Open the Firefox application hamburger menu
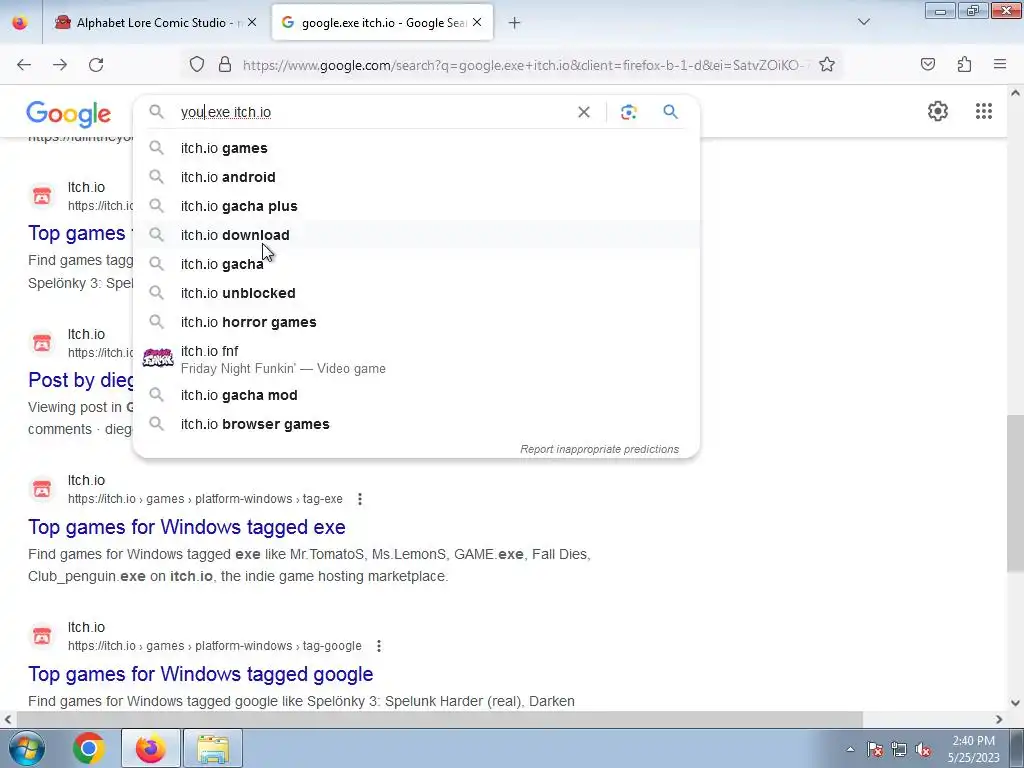This screenshot has width=1024, height=768. 1000,65
